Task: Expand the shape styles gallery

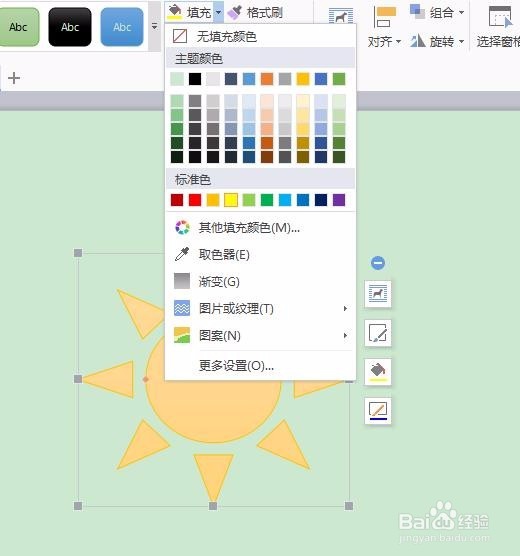Action: pyautogui.click(x=154, y=27)
